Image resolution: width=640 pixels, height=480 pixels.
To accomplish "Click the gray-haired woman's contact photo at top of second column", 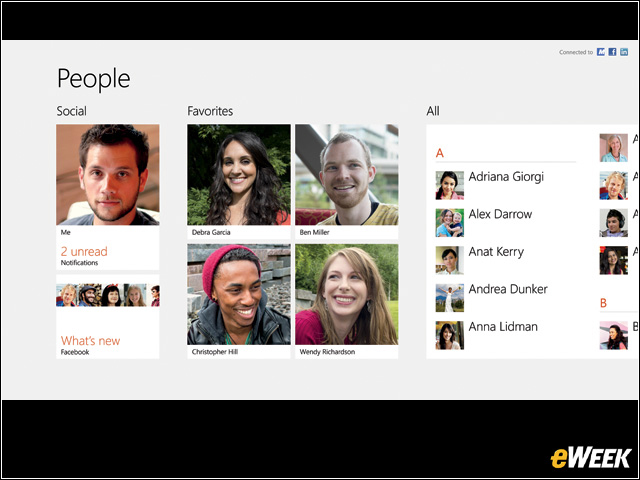I will (613, 148).
